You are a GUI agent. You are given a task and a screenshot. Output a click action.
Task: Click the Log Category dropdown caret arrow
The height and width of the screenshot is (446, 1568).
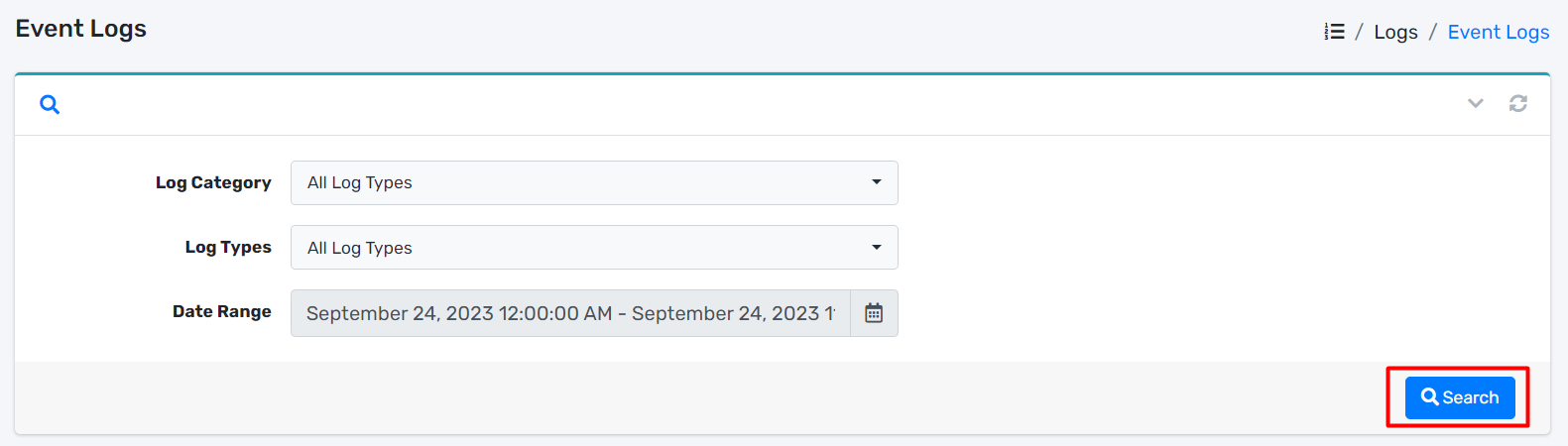[x=877, y=182]
